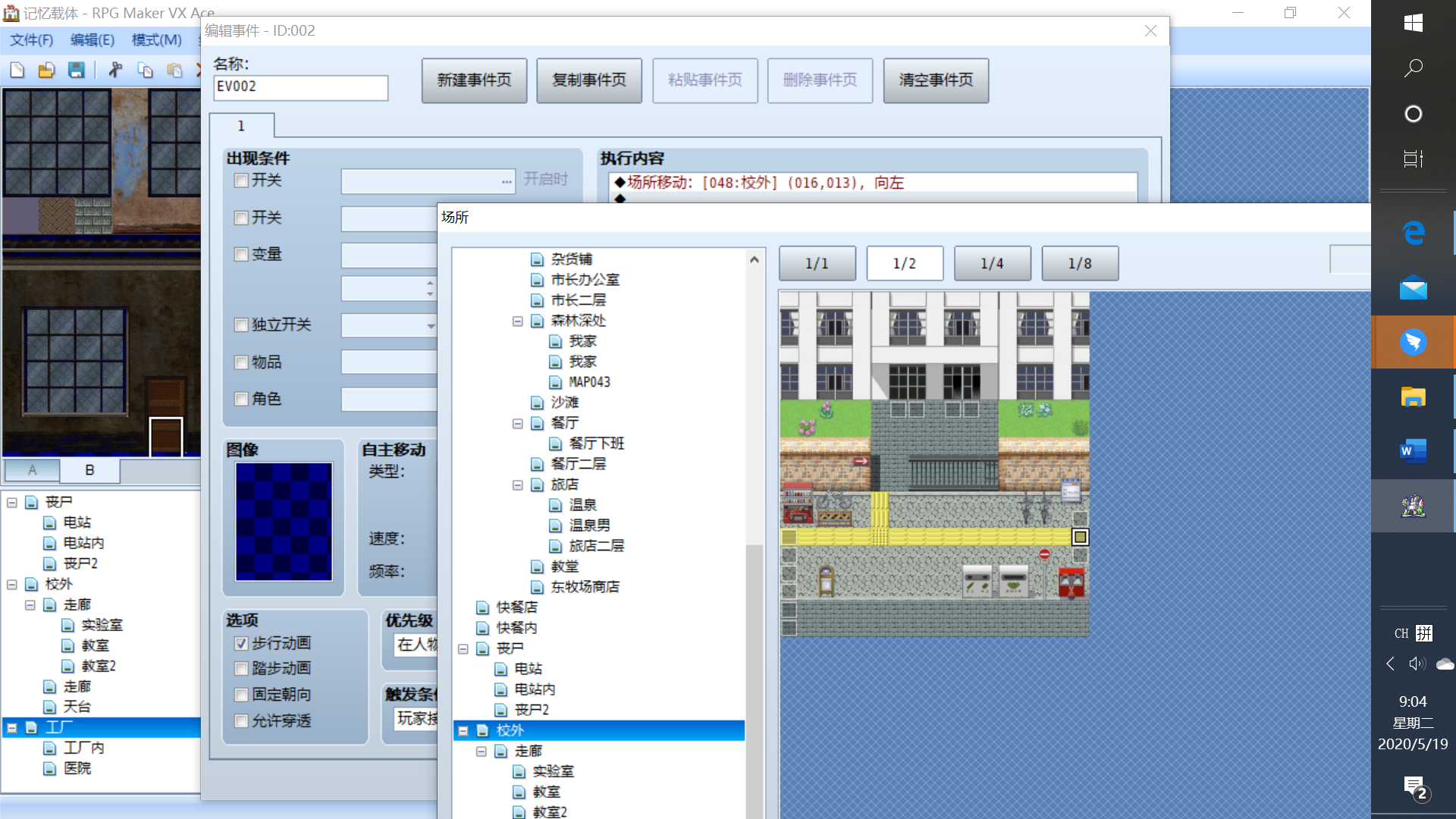Viewport: 1456px width, 819px height.
Task: Collapse the 森林深处 node in 场所 tree
Action: pos(518,322)
